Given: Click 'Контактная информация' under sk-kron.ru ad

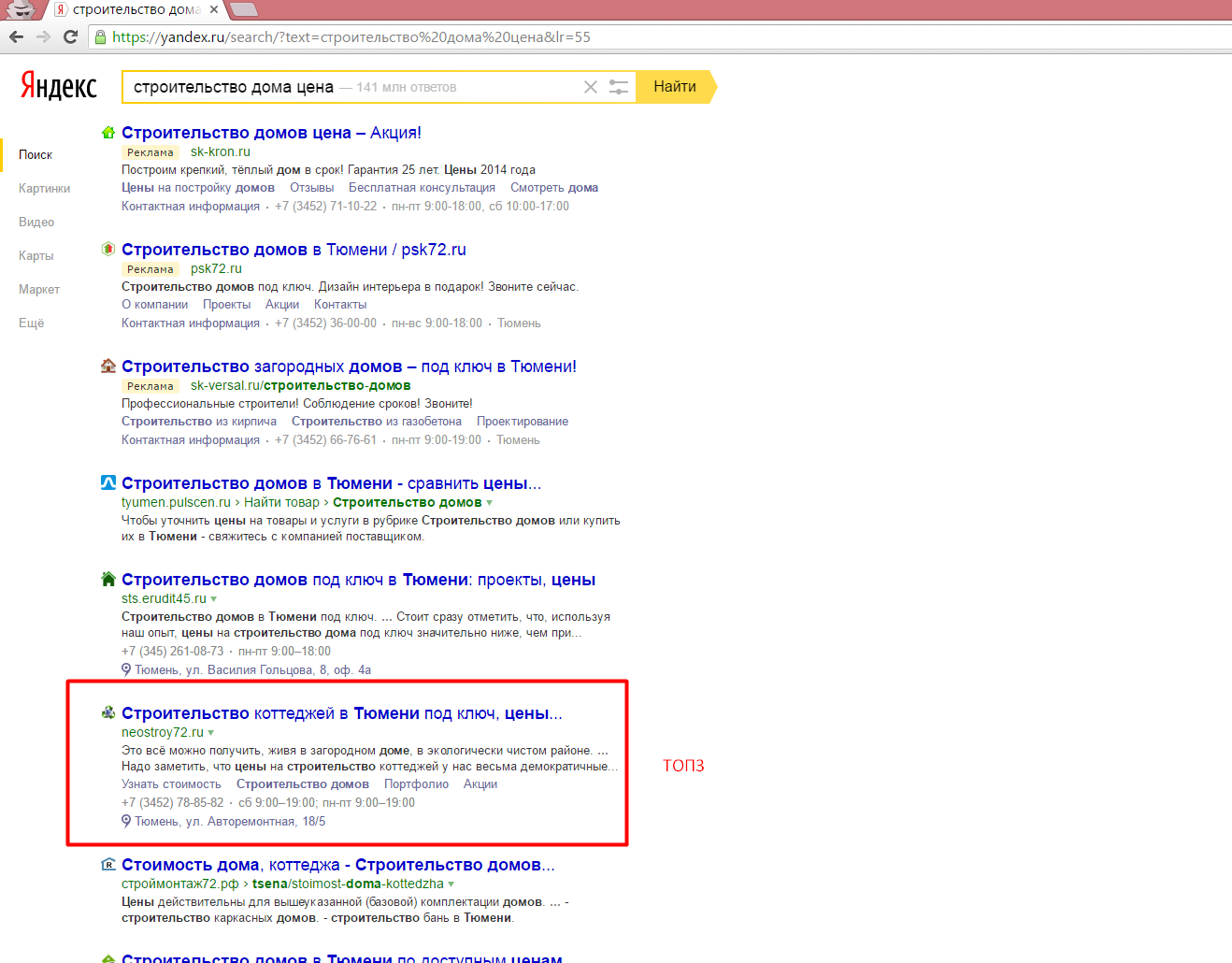Looking at the screenshot, I should (x=191, y=207).
